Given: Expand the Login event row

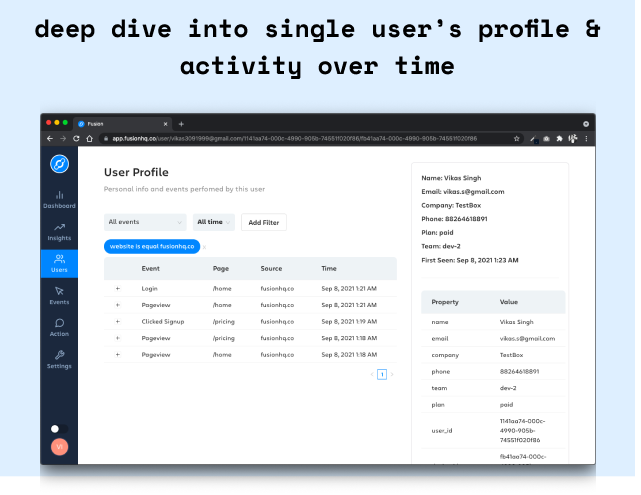Looking at the screenshot, I should pyautogui.click(x=118, y=289).
